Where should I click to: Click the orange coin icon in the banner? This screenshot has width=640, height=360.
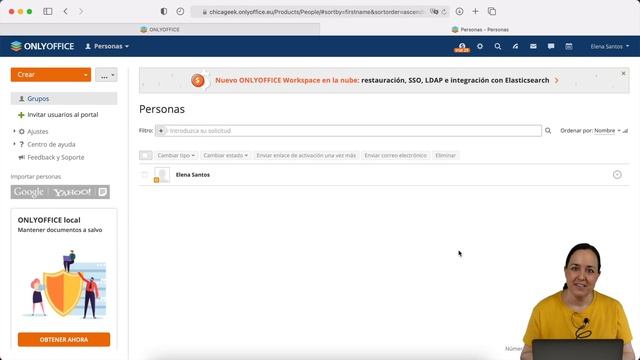198,80
